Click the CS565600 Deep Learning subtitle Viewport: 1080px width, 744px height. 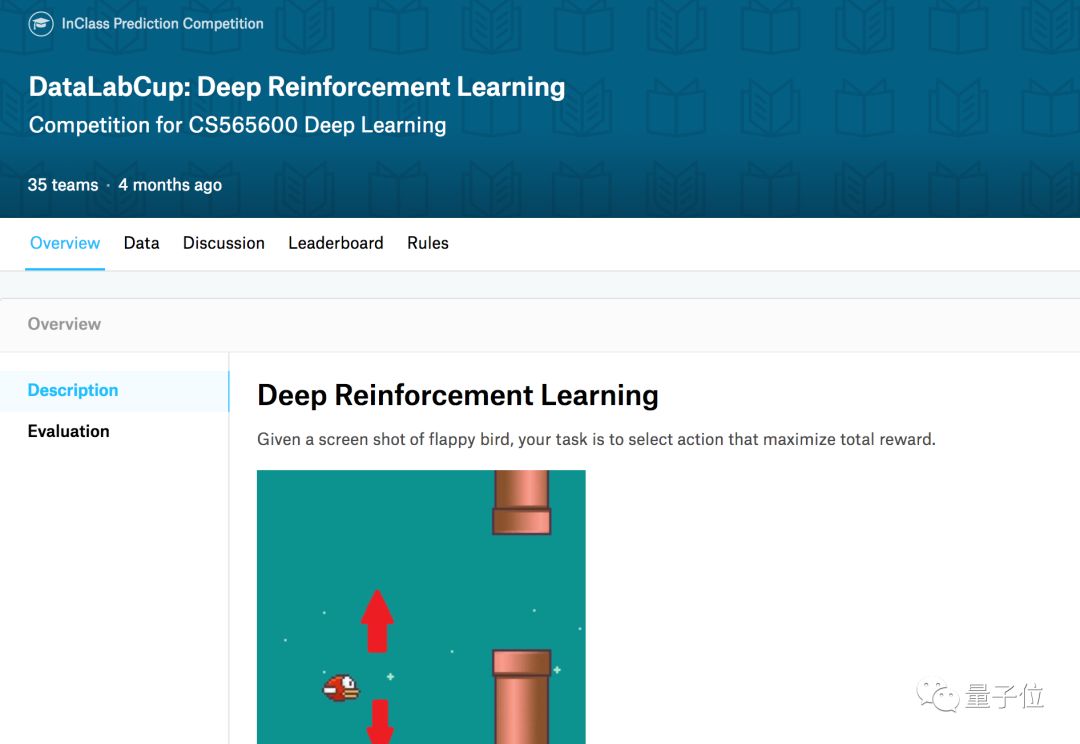click(238, 125)
